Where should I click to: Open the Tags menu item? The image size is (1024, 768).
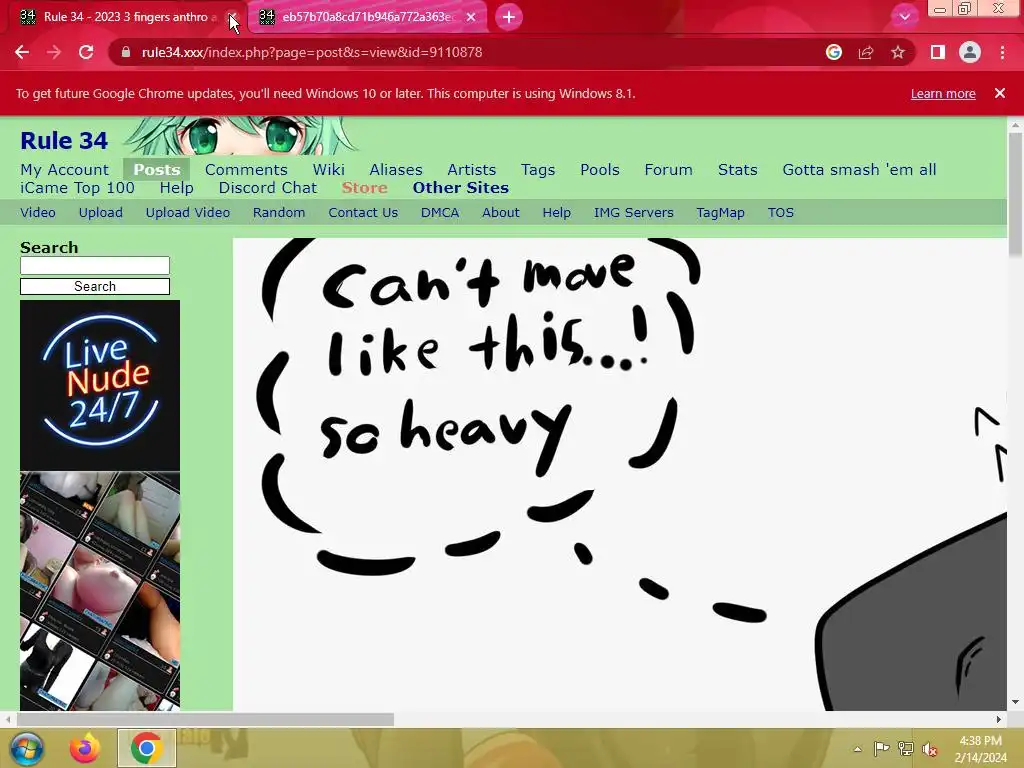click(538, 170)
